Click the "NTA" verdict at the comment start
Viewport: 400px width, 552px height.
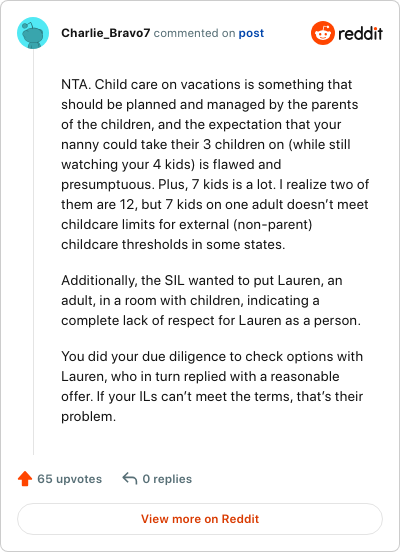[x=75, y=84]
